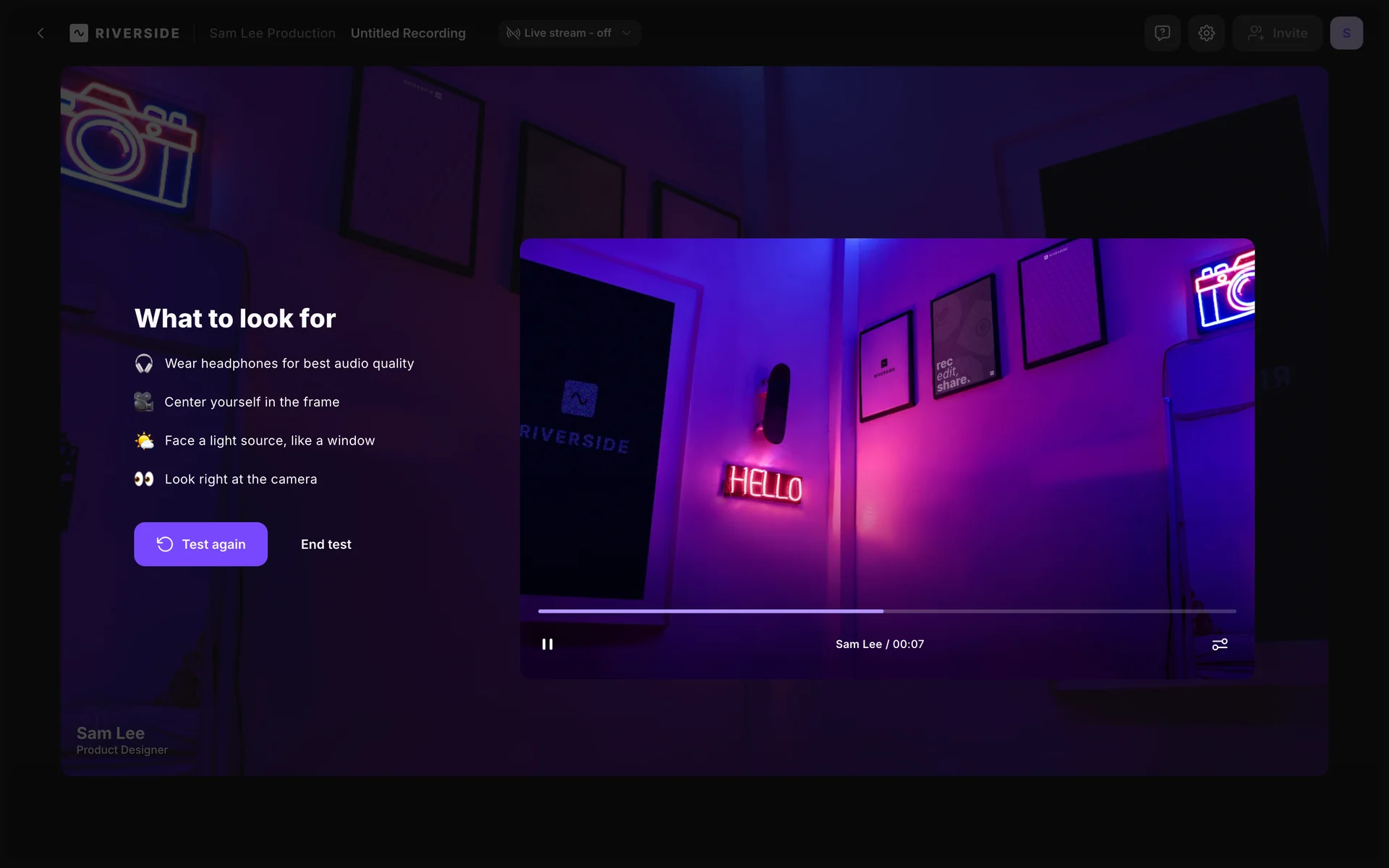Click the Riverside logo icon
1389x868 pixels.
[x=79, y=33]
